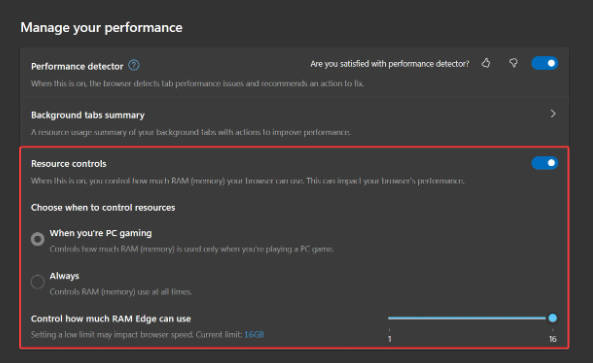Screen dimensions: 593x363
Task: Choose the Always radio button
Action: [37, 282]
